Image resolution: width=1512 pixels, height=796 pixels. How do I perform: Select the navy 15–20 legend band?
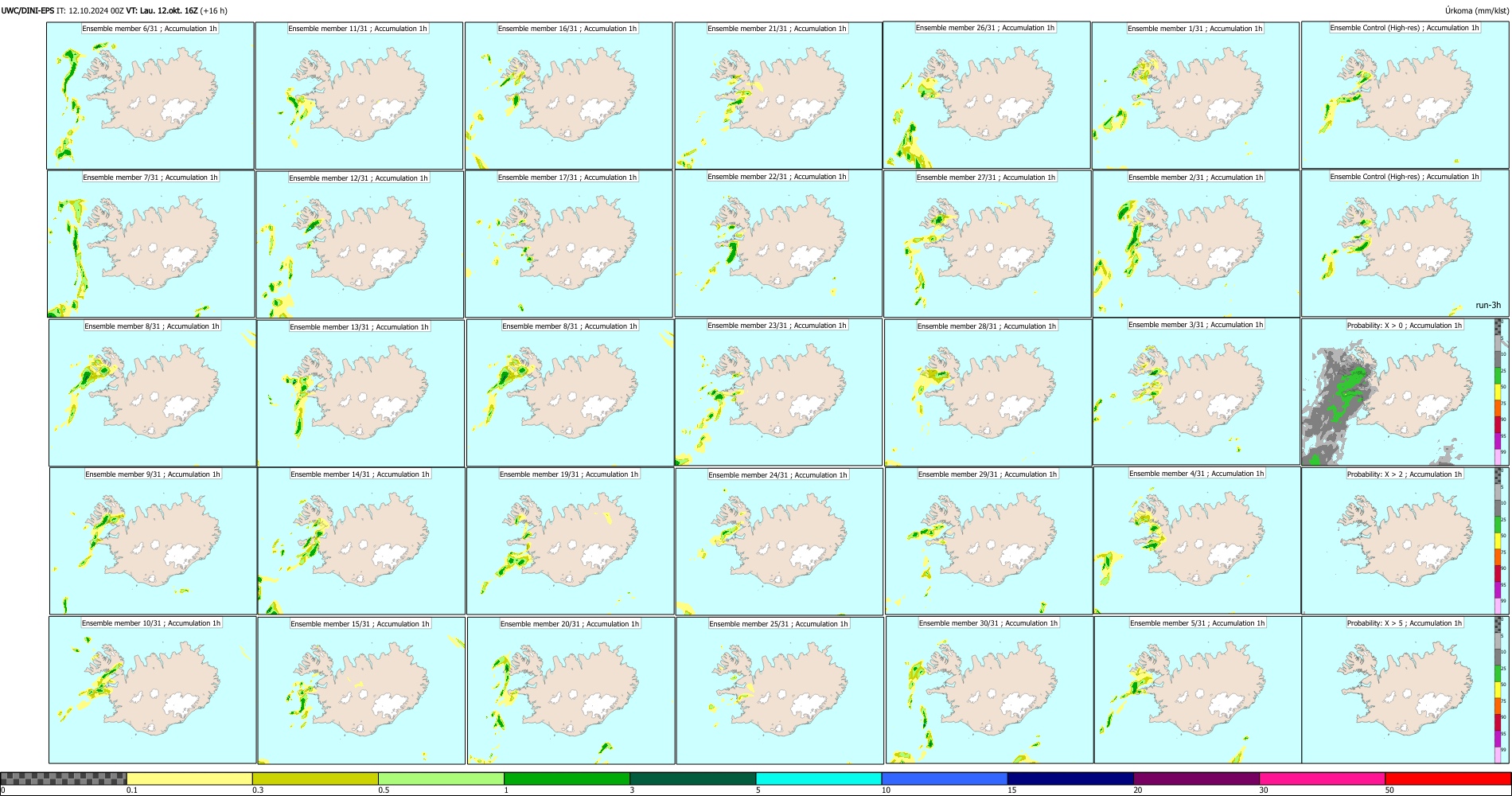[x=1070, y=778]
